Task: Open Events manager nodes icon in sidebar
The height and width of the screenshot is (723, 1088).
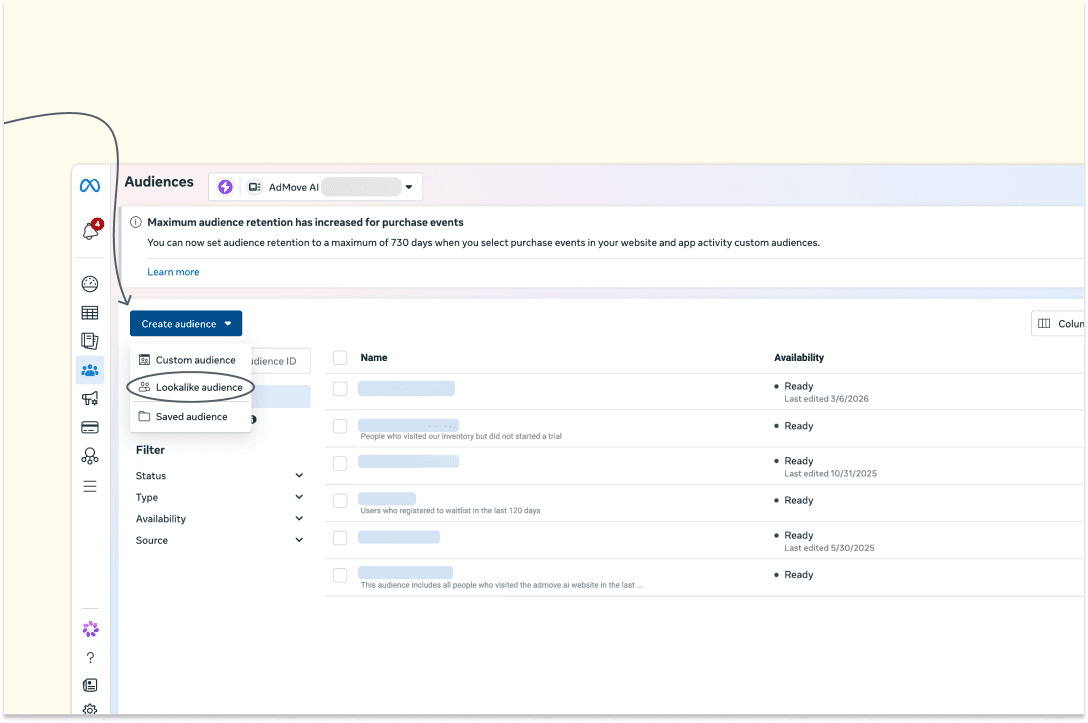Action: 90,456
